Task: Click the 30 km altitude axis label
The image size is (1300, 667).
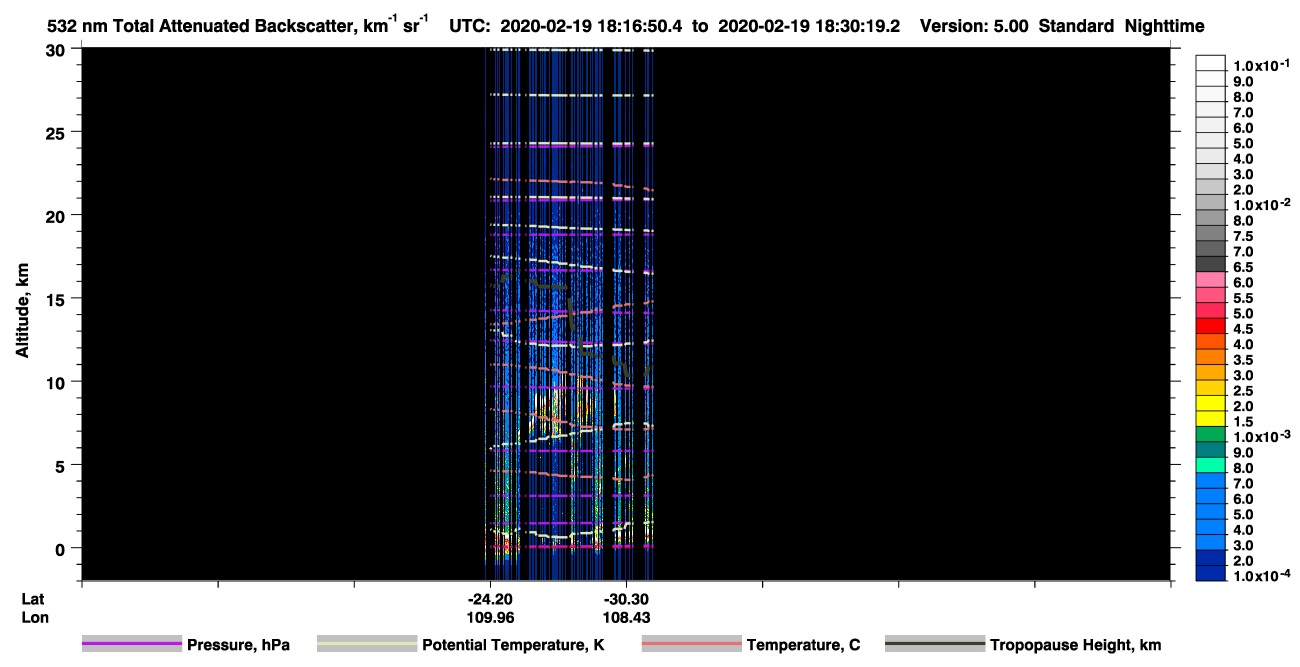Action: tap(57, 49)
